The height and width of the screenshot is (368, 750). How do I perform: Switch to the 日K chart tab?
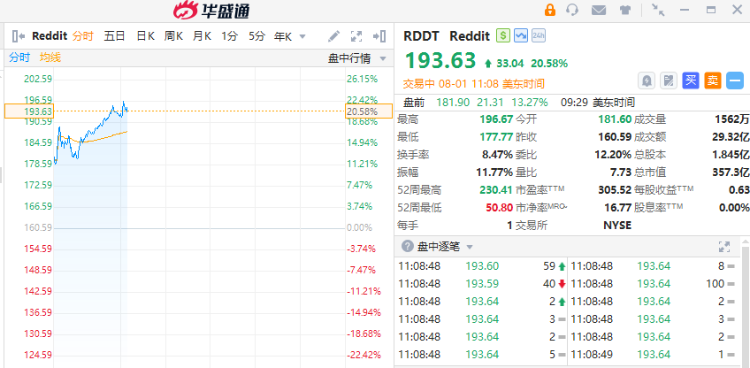click(x=145, y=36)
